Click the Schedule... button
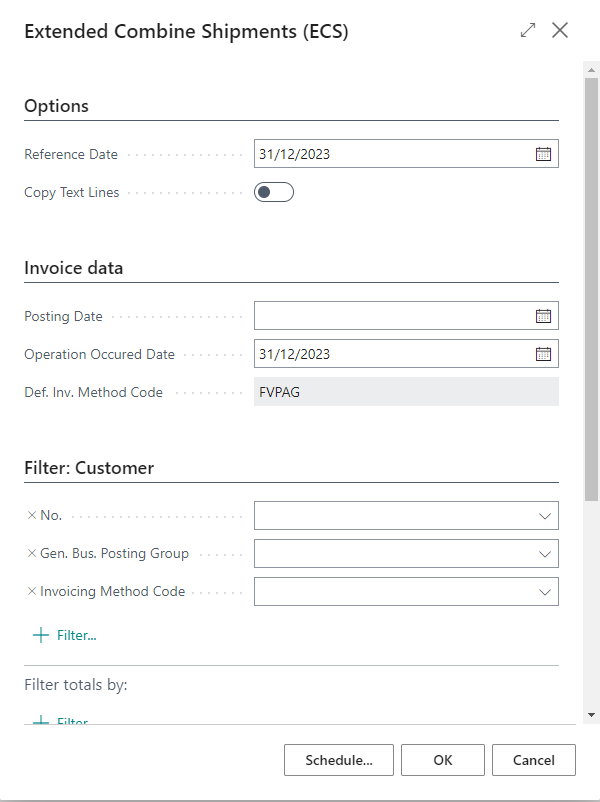Image resolution: width=600 pixels, height=802 pixels. tap(339, 759)
